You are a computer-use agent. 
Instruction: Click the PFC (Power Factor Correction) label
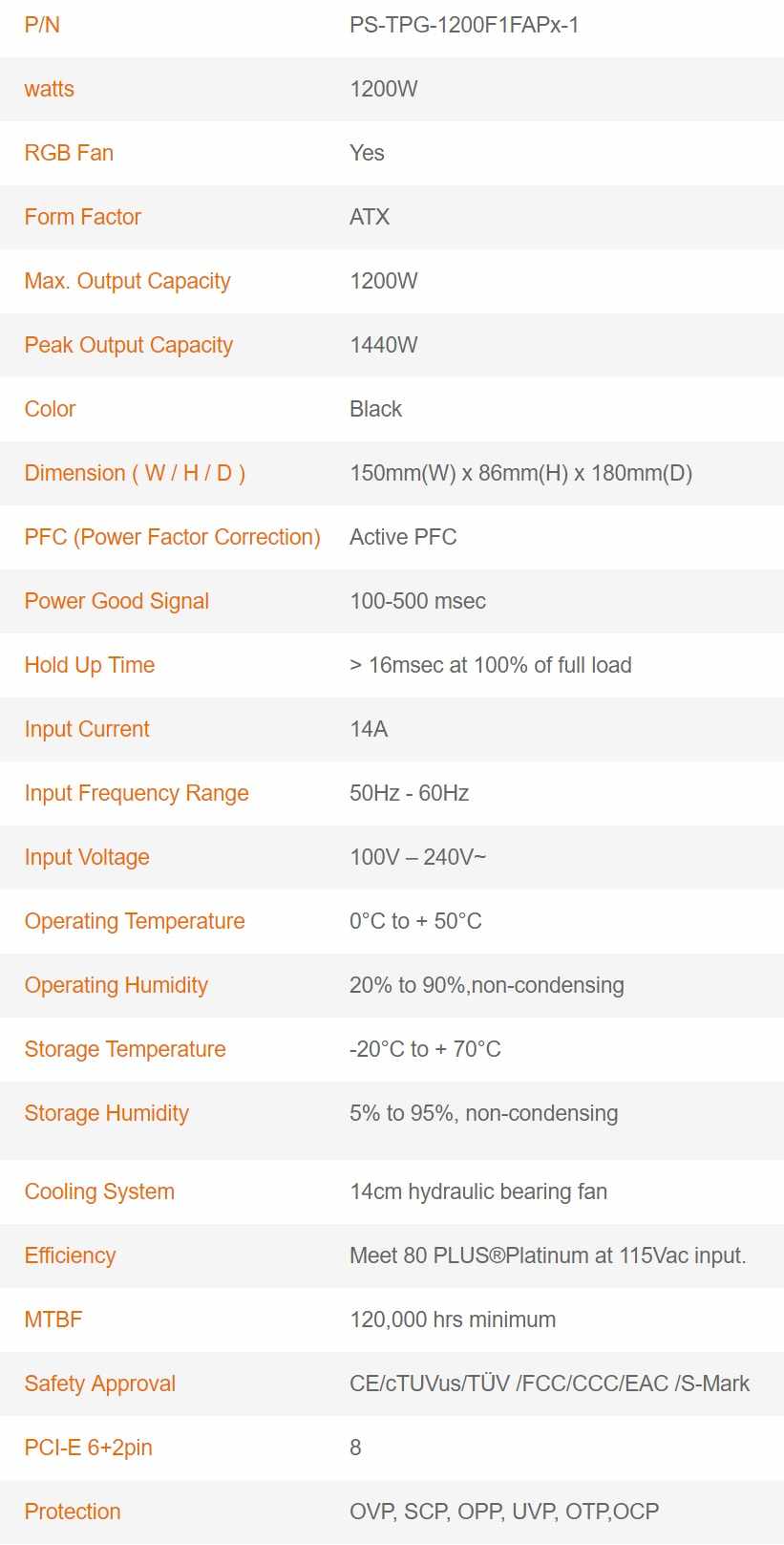(172, 537)
